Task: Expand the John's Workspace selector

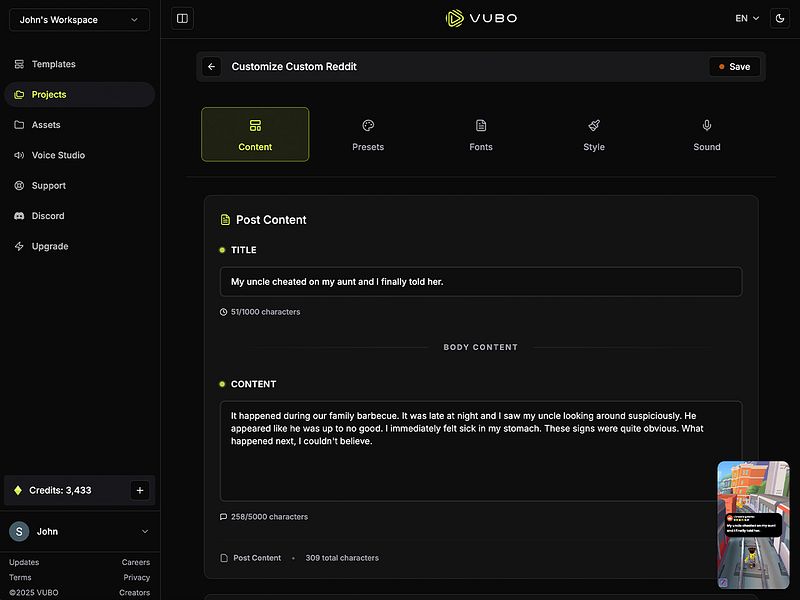Action: point(79,19)
